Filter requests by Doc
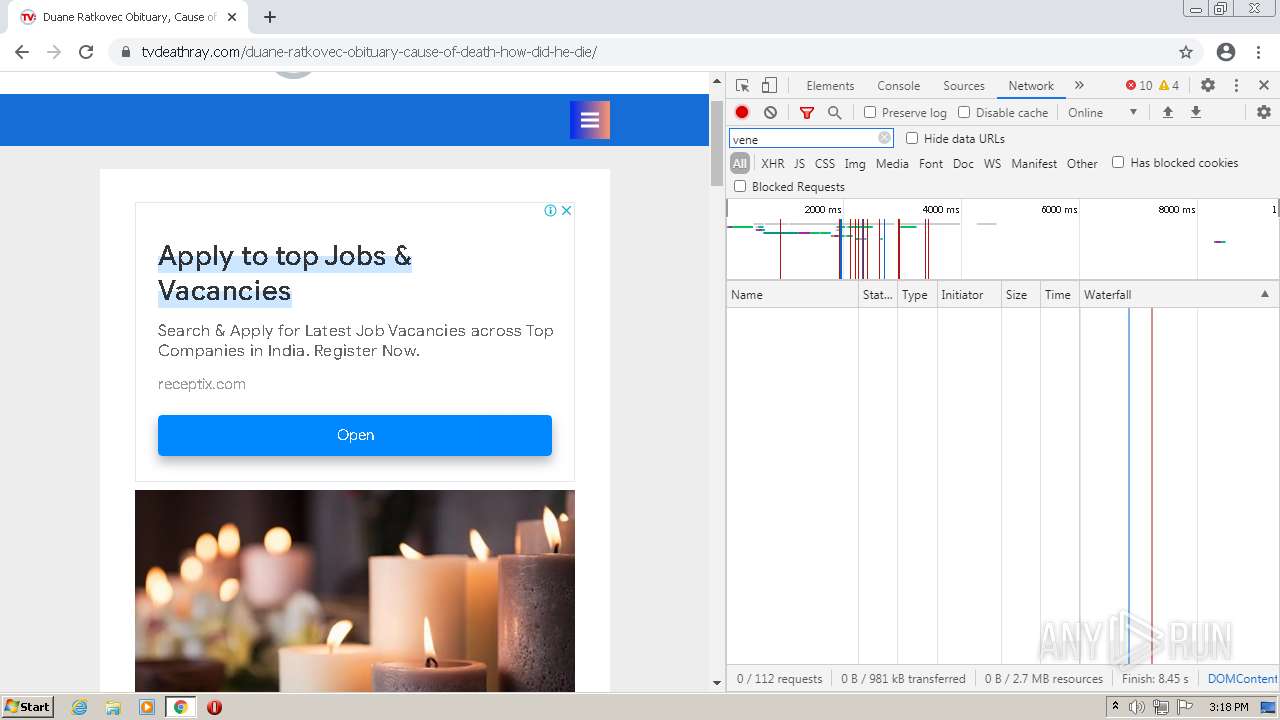 [x=963, y=164]
